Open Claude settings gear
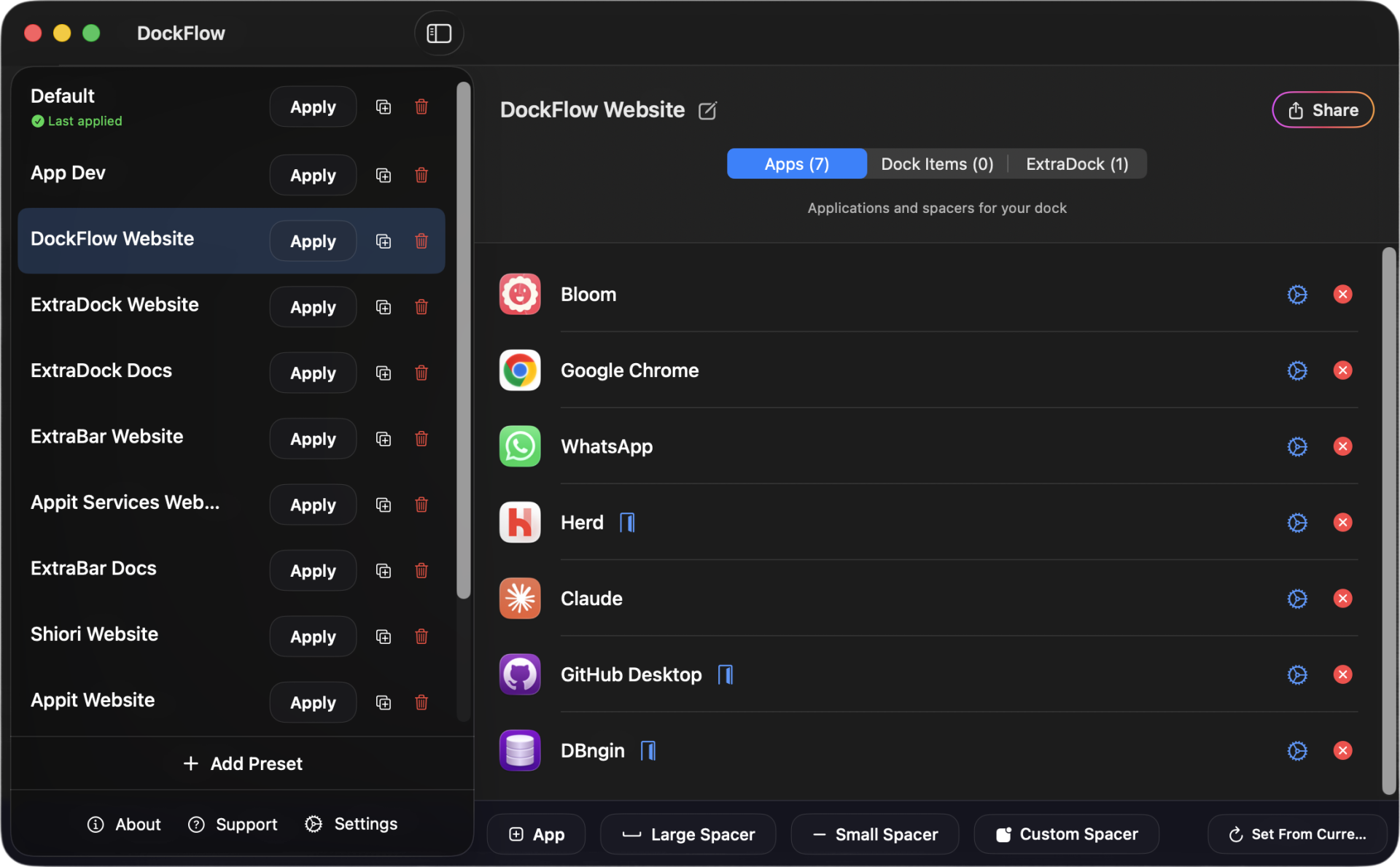The height and width of the screenshot is (867, 1400). [1297, 599]
